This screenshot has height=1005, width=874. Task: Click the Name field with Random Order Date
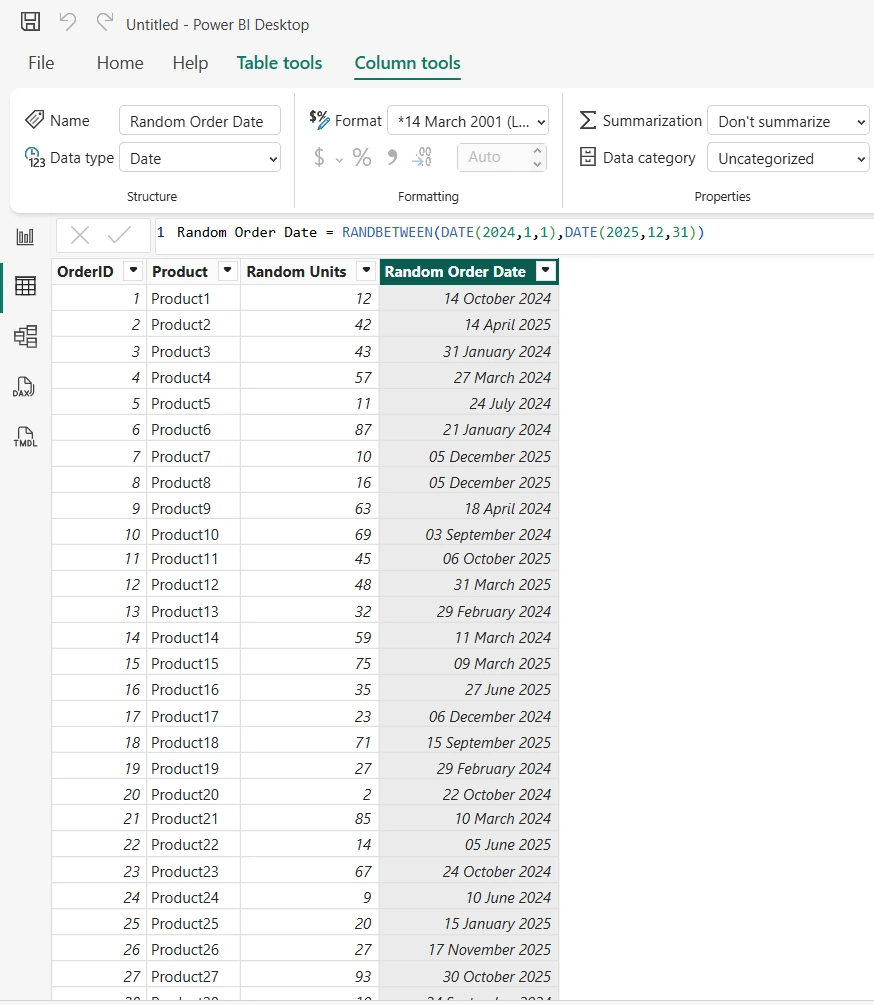pos(200,120)
